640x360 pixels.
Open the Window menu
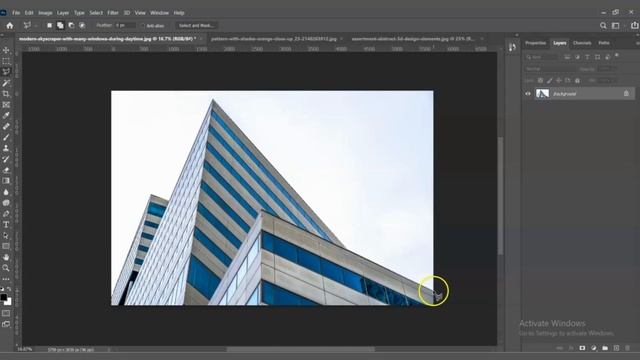point(159,13)
